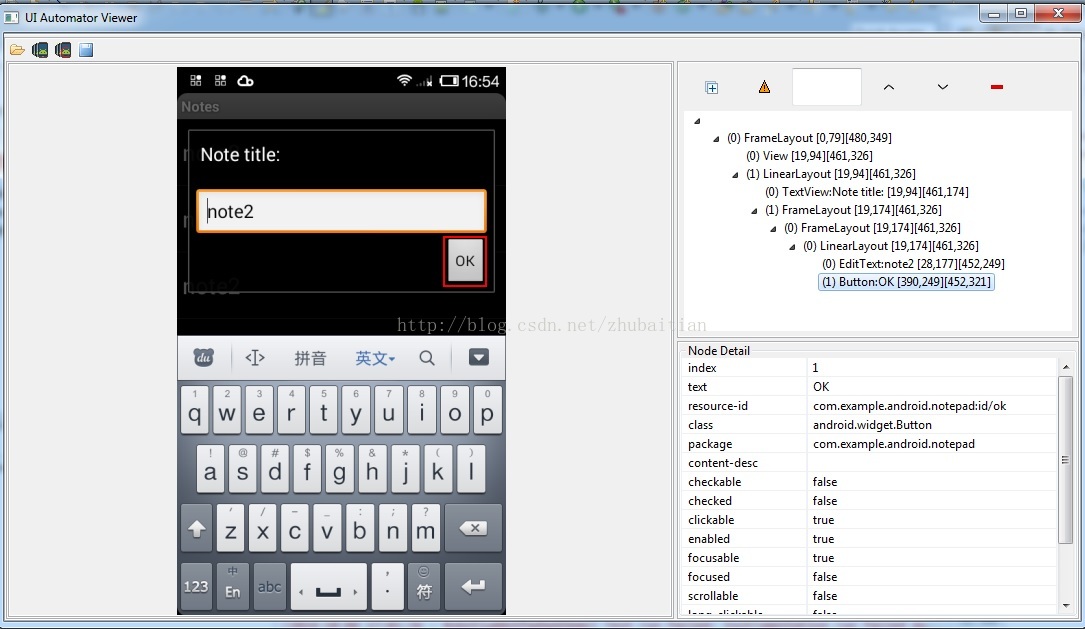Tap the 中/En language switch key
Image resolution: width=1085 pixels, height=629 pixels.
tap(232, 586)
